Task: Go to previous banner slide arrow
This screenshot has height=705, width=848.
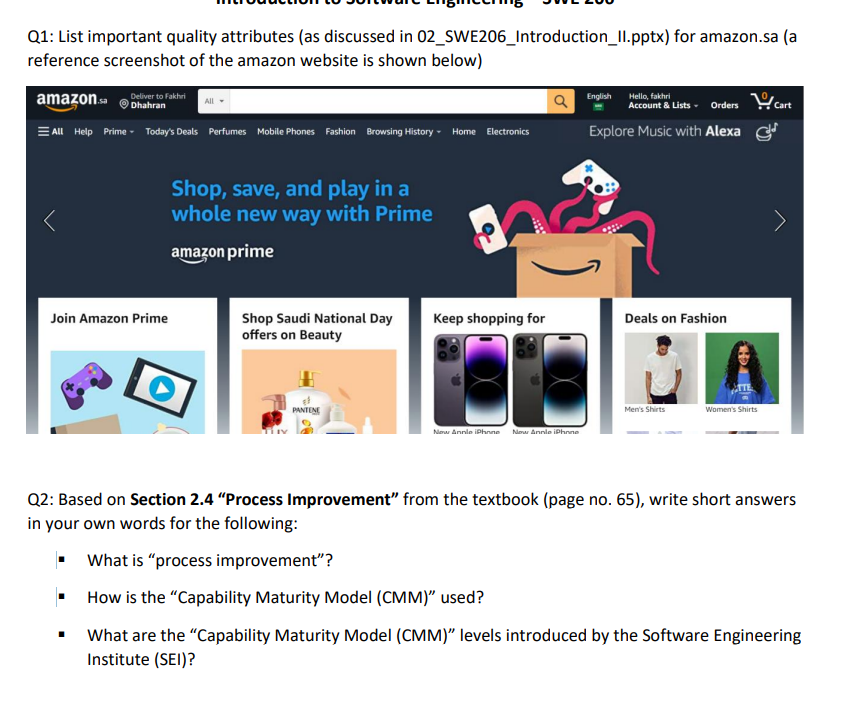Action: (x=49, y=221)
